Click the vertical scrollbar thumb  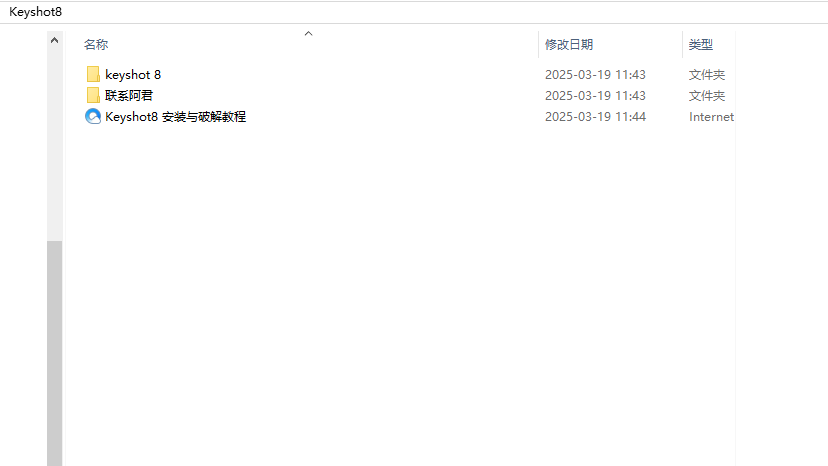(x=54, y=353)
